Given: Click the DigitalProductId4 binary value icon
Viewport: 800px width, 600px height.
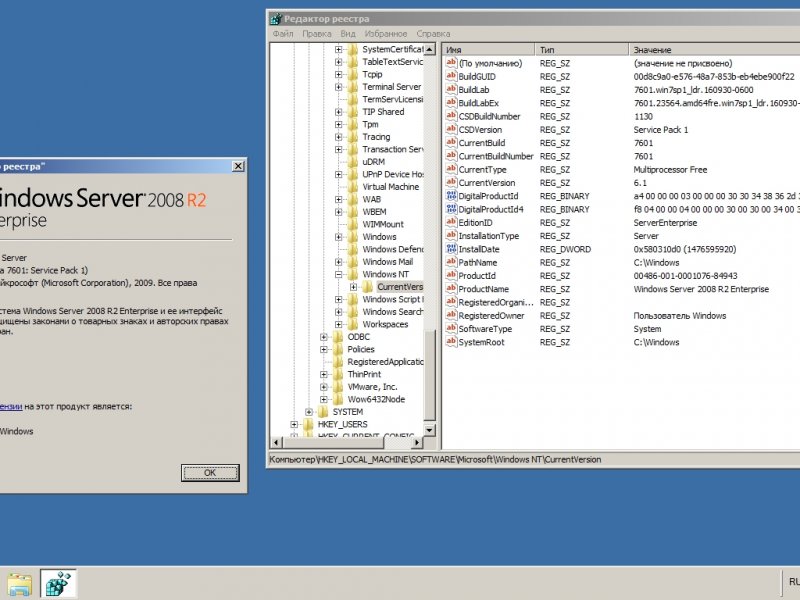Looking at the screenshot, I should [451, 209].
